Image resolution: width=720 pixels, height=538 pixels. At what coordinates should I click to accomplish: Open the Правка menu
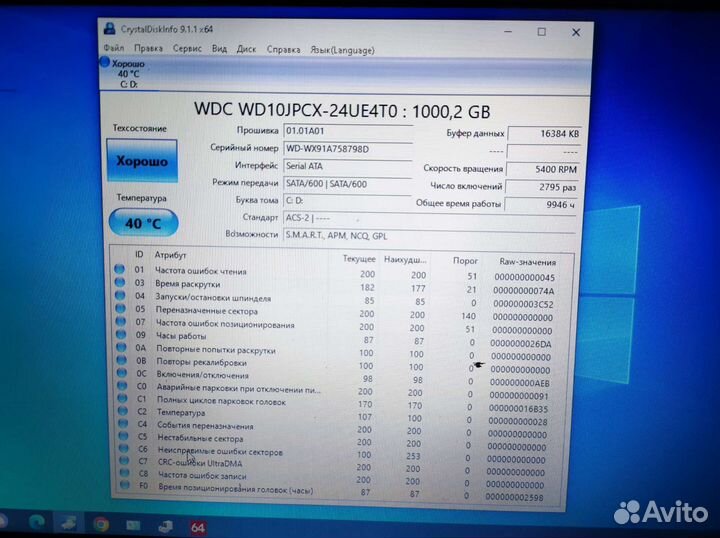[148, 48]
